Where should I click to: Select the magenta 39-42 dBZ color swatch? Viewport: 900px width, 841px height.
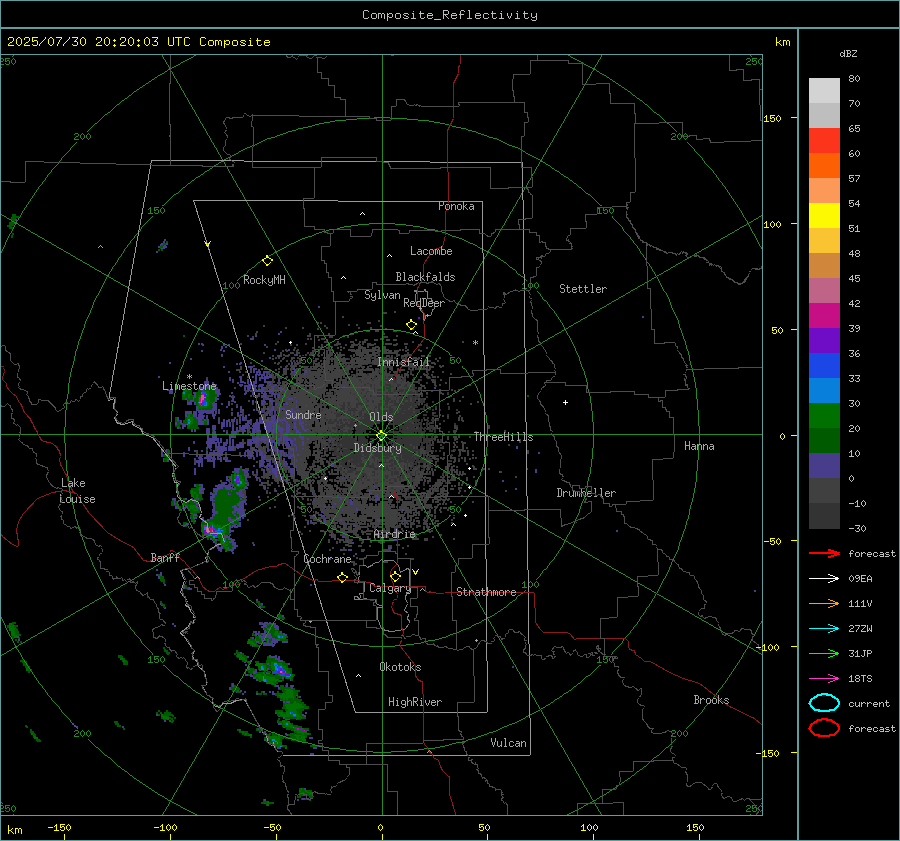pos(824,316)
